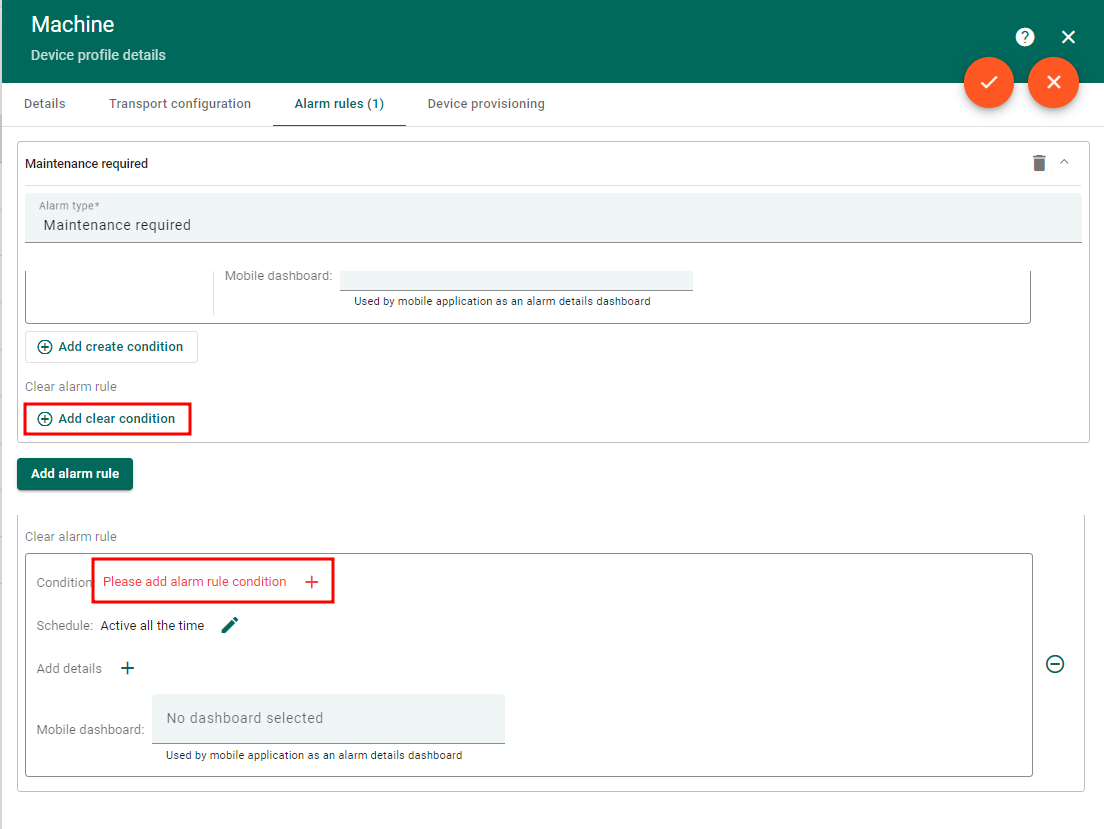Apply changes with the orange checkmark button
This screenshot has height=829, width=1104.
click(x=989, y=82)
